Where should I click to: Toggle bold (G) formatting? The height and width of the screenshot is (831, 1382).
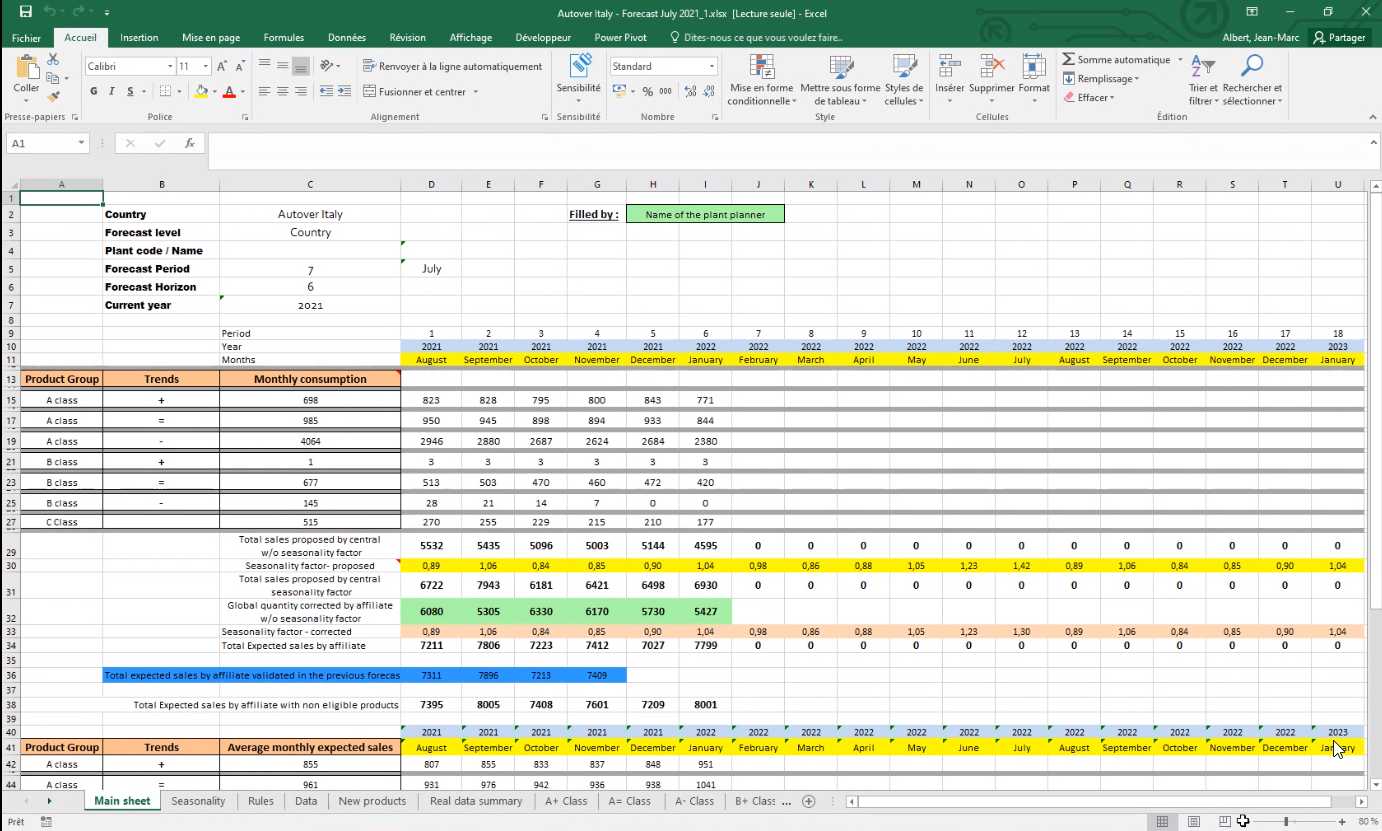click(x=94, y=91)
